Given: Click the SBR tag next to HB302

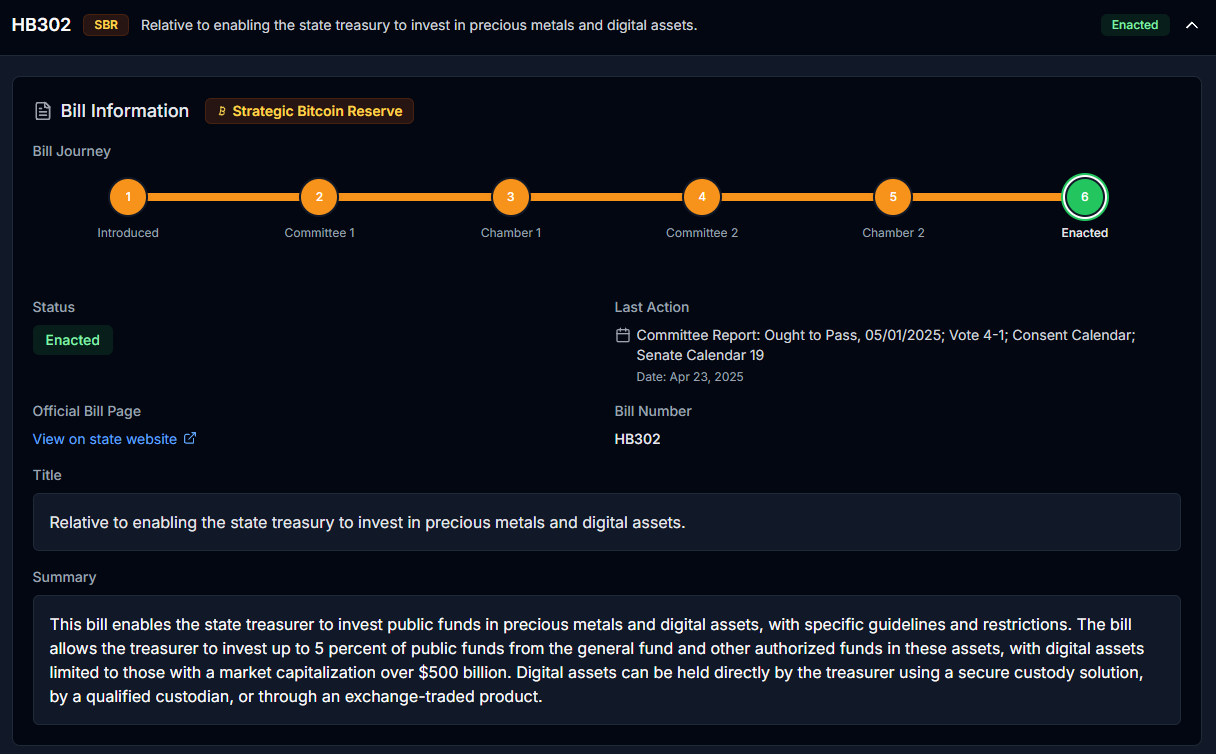Looking at the screenshot, I should click(x=106, y=25).
